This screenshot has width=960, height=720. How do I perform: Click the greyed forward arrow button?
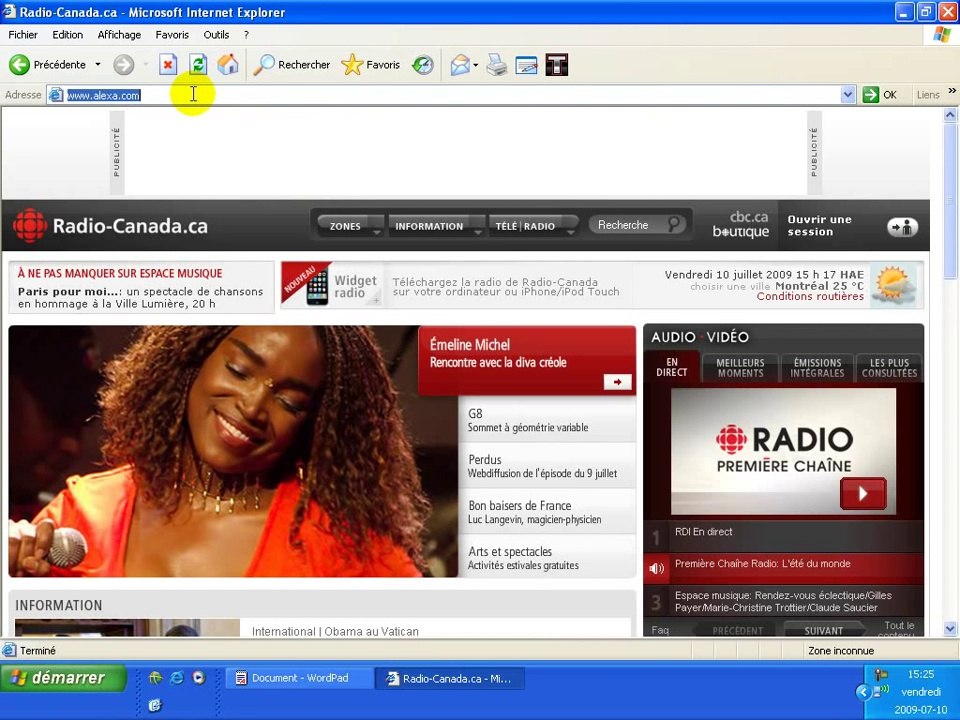pyautogui.click(x=124, y=64)
